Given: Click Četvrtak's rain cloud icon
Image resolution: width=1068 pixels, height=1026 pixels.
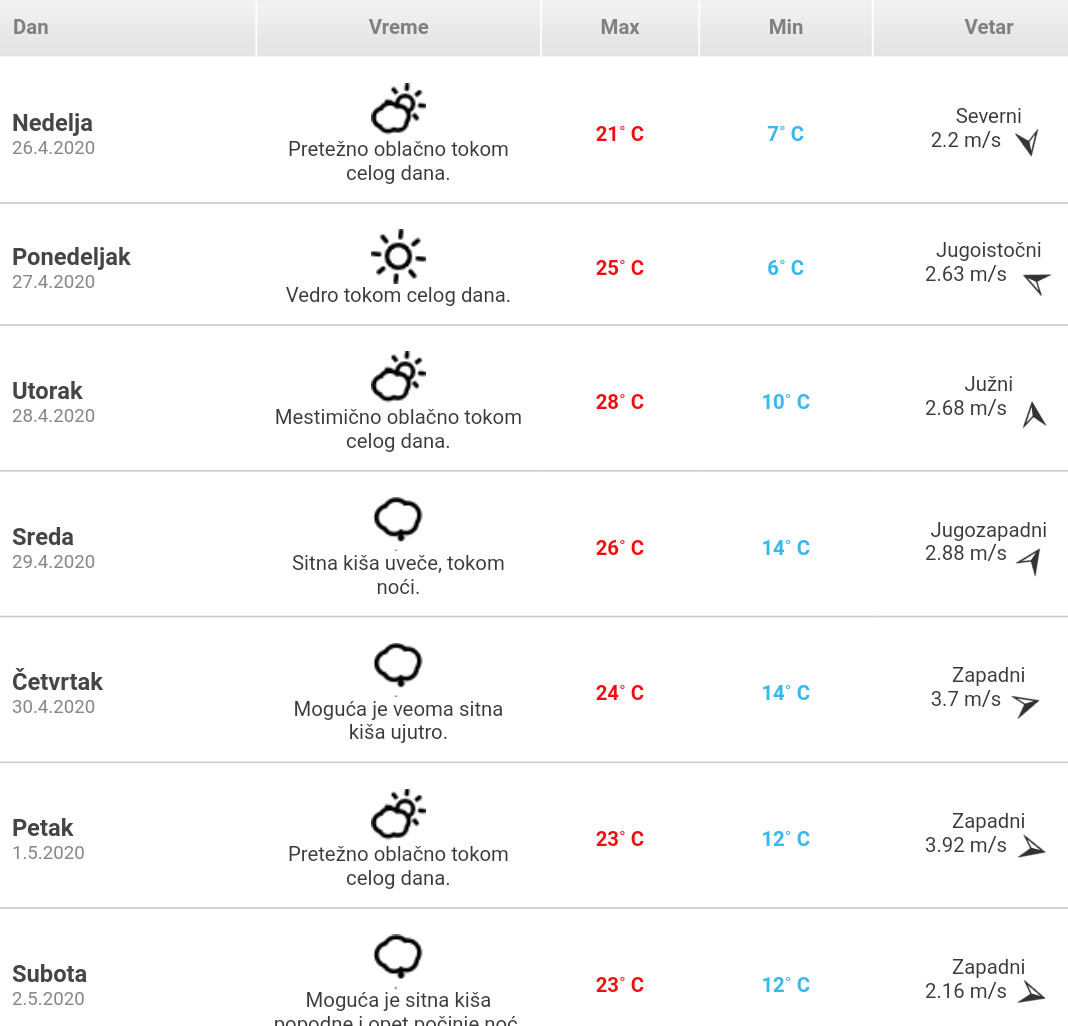Looking at the screenshot, I should (x=398, y=667).
